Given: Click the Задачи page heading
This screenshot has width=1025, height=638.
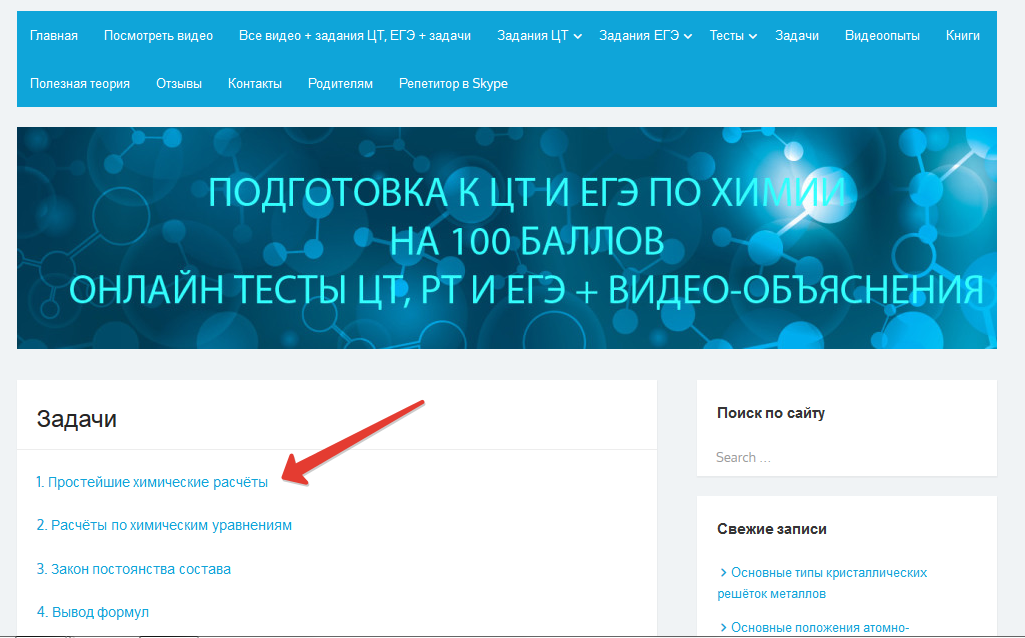Looking at the screenshot, I should point(76,419).
